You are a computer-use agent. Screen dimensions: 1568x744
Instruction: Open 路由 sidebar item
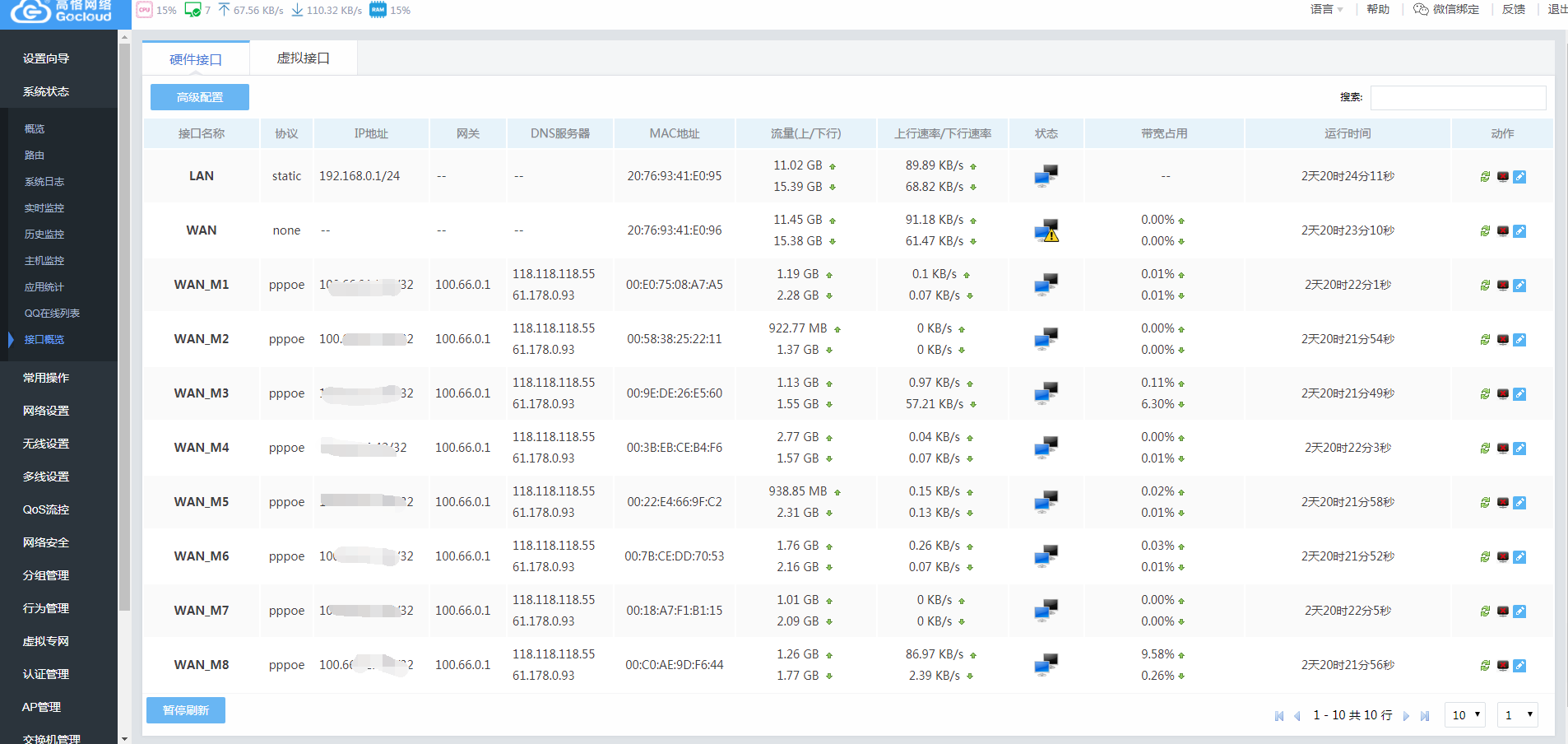coord(35,156)
